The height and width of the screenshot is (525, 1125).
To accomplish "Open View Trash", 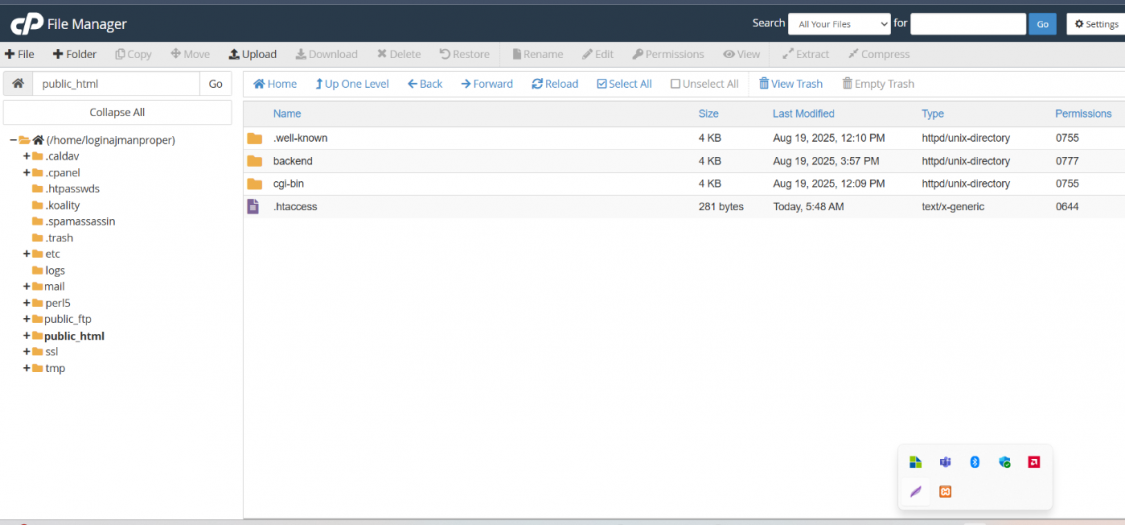I will click(790, 84).
